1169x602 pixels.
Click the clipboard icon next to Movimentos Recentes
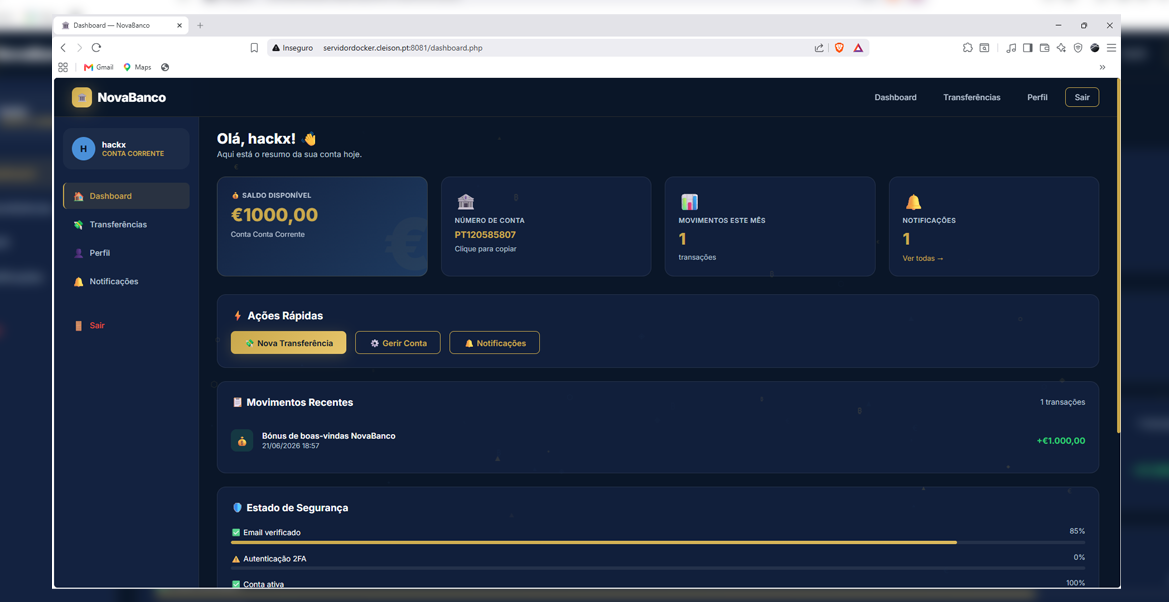click(237, 402)
